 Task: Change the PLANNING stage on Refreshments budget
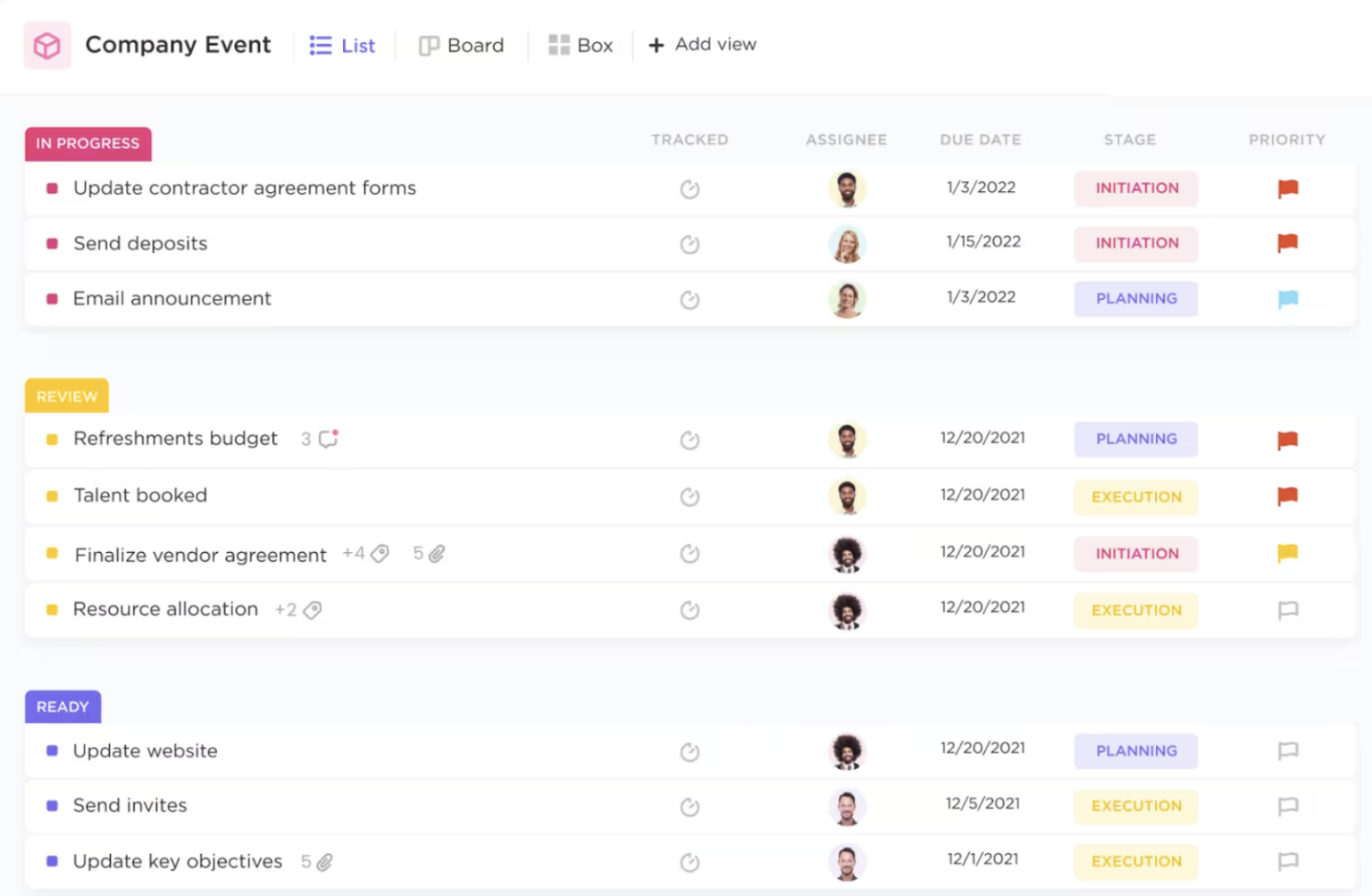[x=1135, y=439]
